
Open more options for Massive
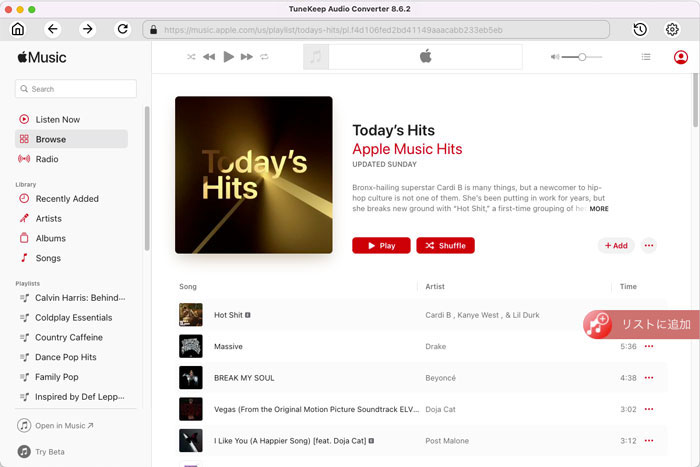coord(649,346)
